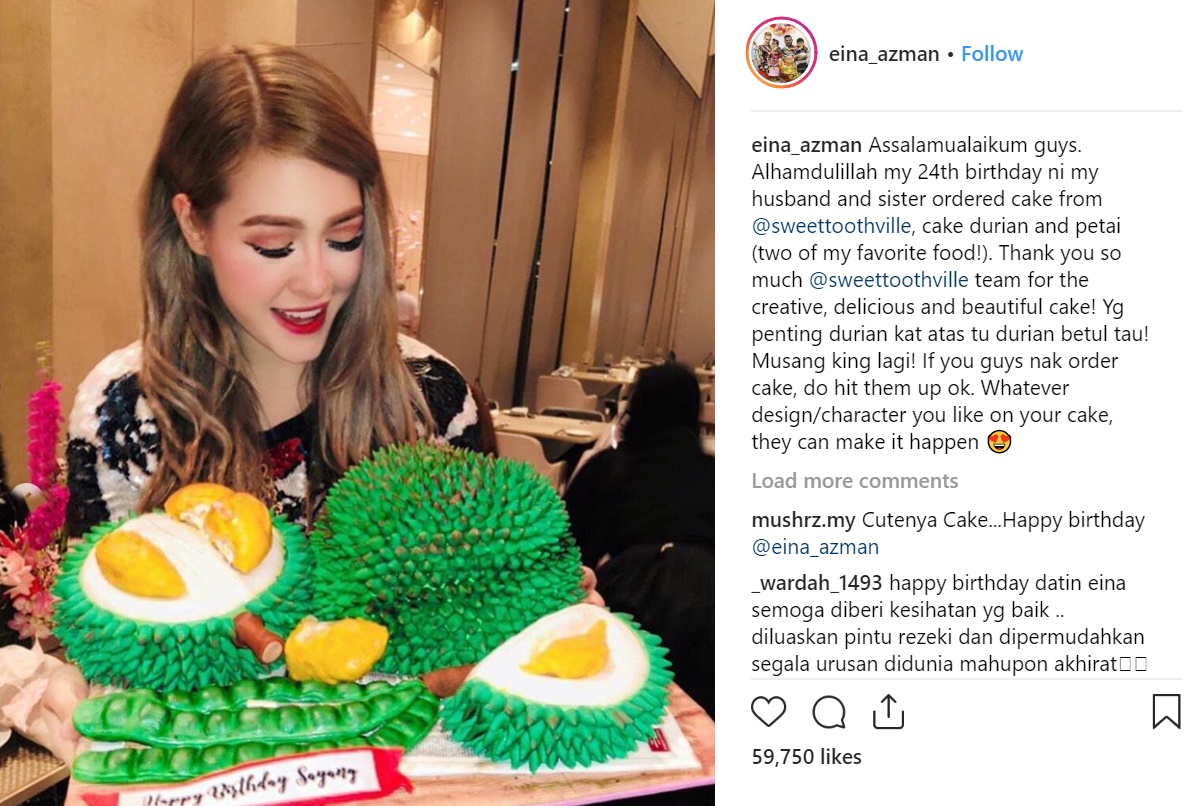
Task: Click the @eina_azman mention in the comment
Action: coord(815,547)
